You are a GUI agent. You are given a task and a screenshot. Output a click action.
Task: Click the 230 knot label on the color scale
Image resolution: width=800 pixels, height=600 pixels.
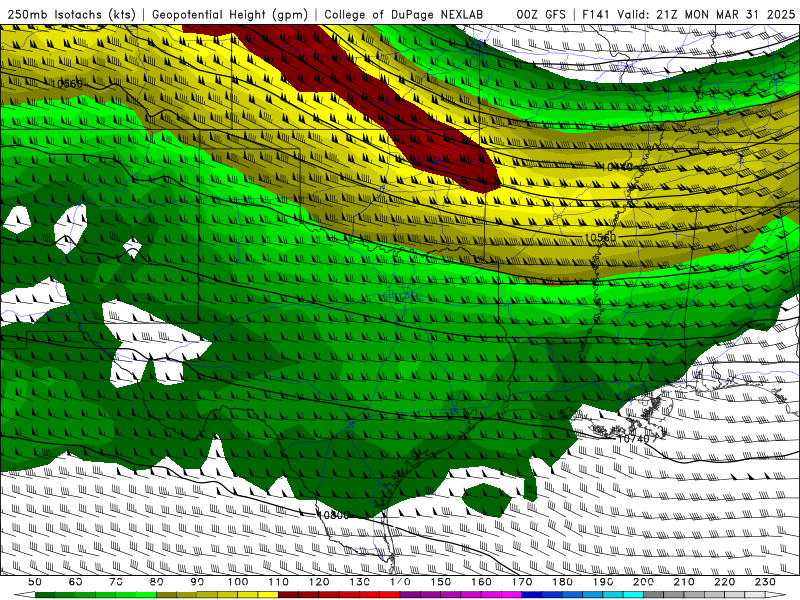coord(765,582)
